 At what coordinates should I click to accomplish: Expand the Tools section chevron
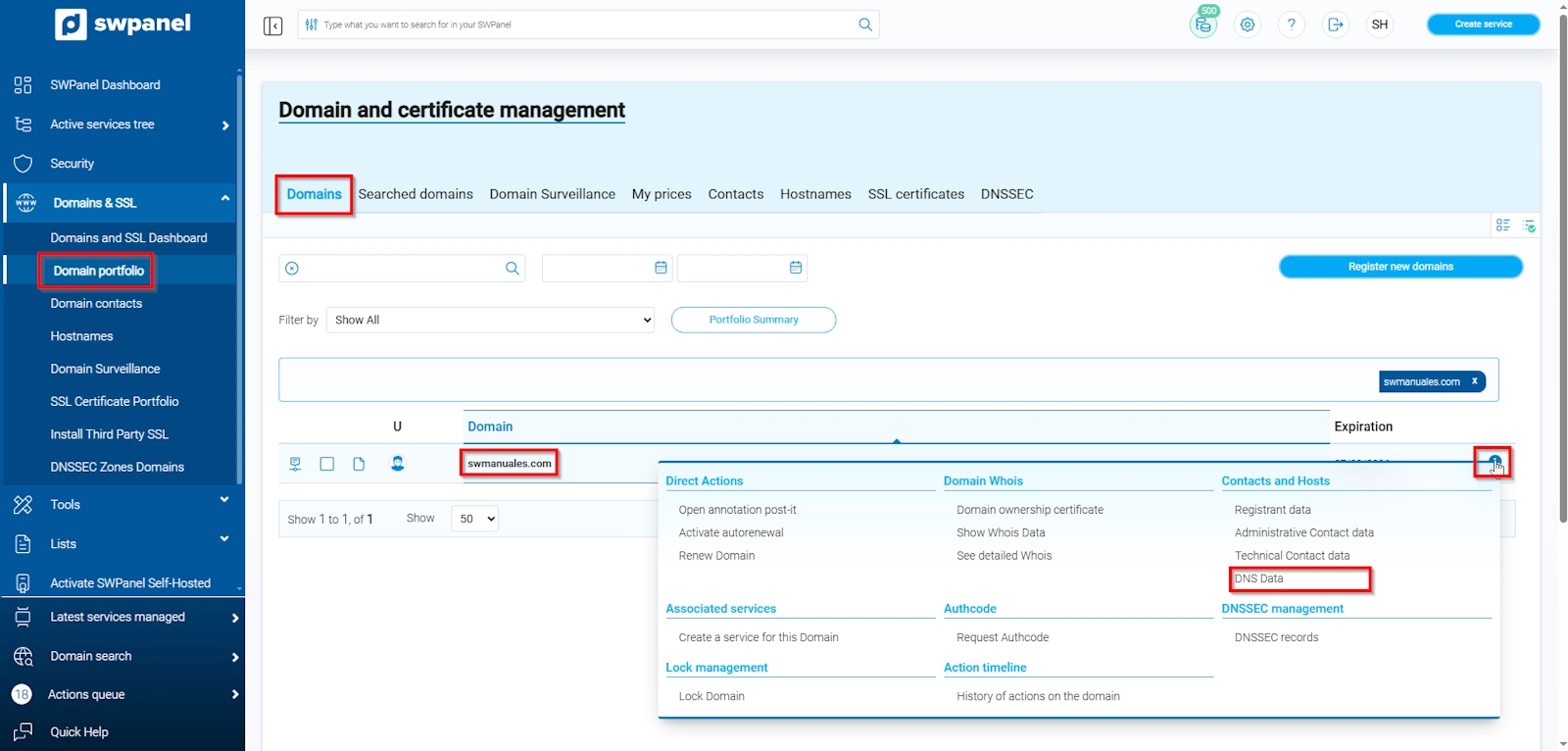[x=224, y=500]
